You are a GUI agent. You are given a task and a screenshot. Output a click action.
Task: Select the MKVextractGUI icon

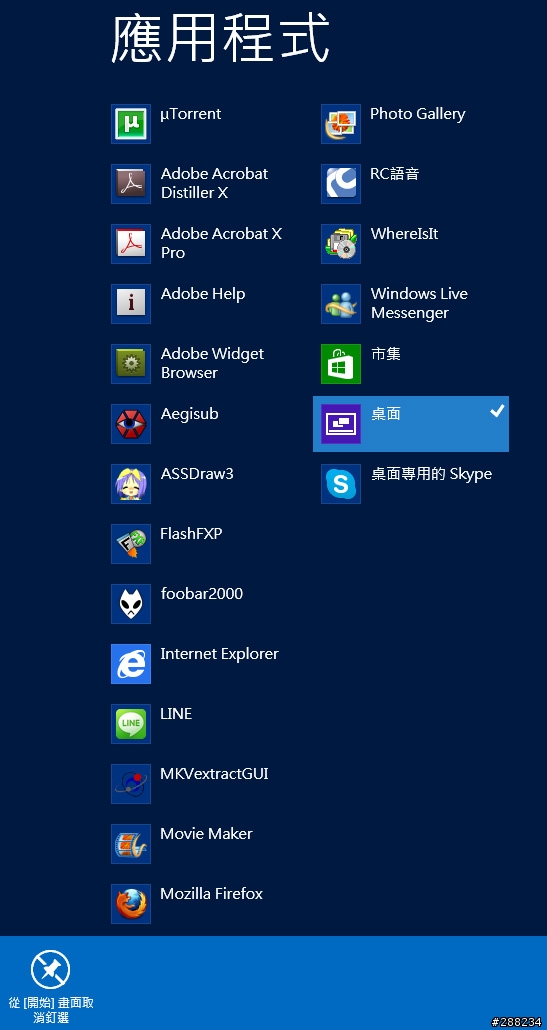(x=131, y=784)
